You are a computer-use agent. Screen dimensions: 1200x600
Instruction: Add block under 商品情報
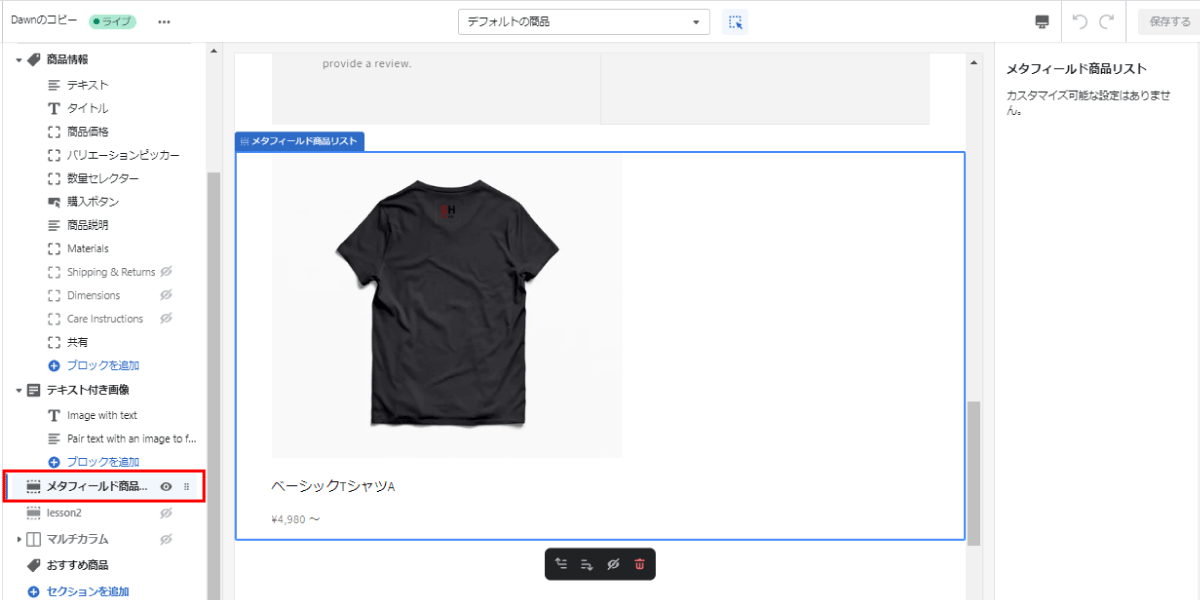click(x=94, y=366)
